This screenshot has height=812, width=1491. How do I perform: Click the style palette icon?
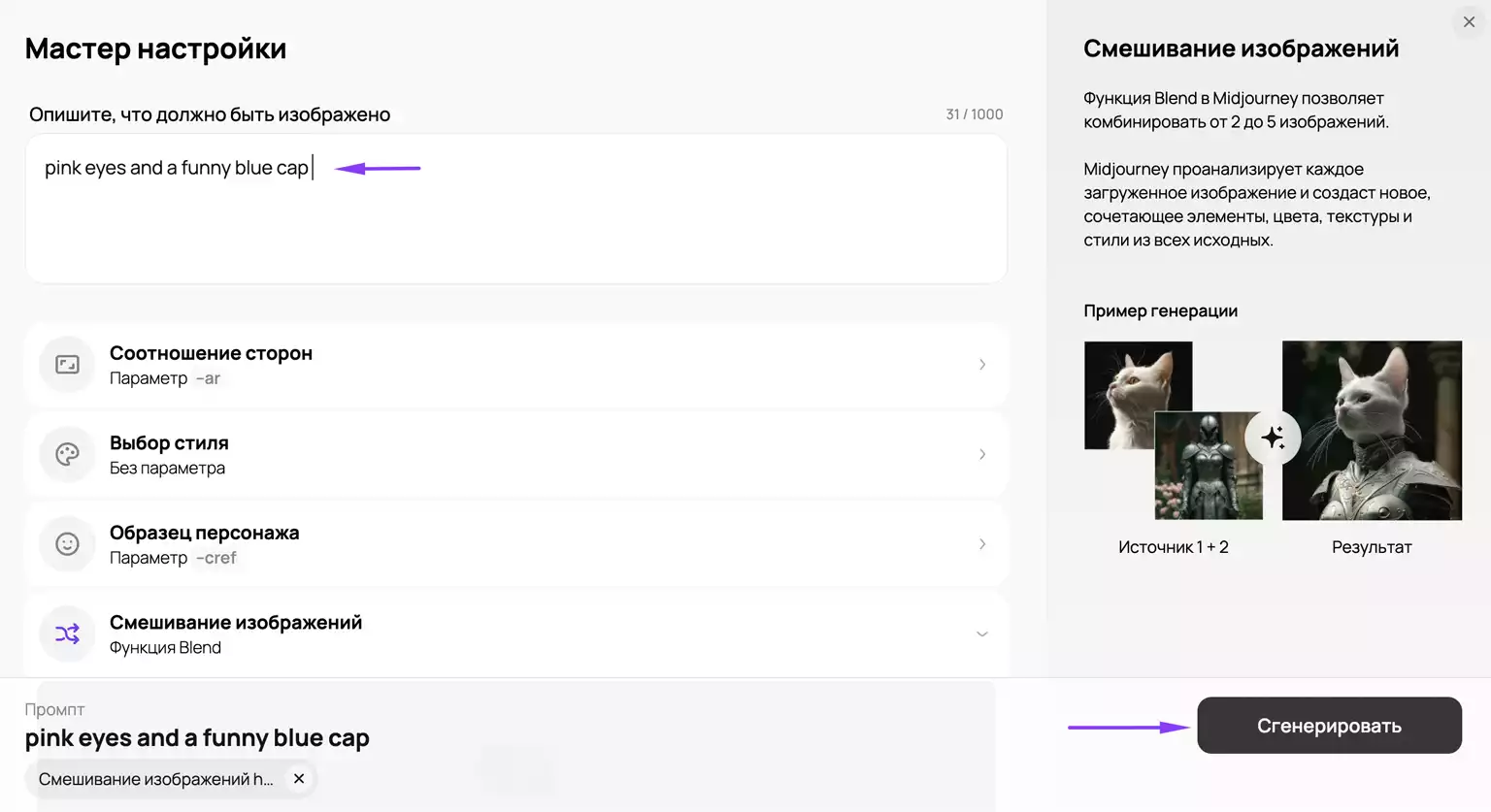(x=67, y=454)
